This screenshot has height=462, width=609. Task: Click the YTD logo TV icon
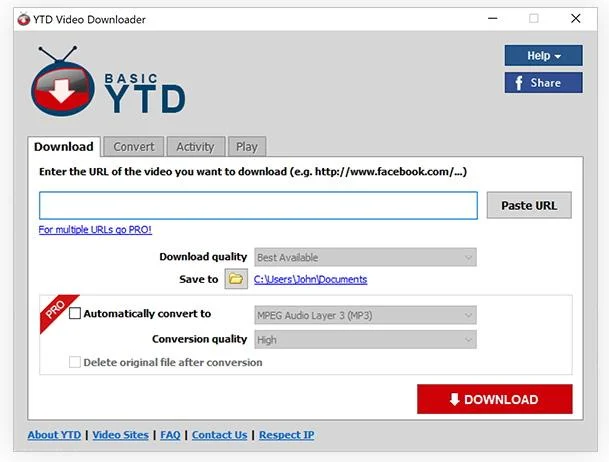pos(63,82)
